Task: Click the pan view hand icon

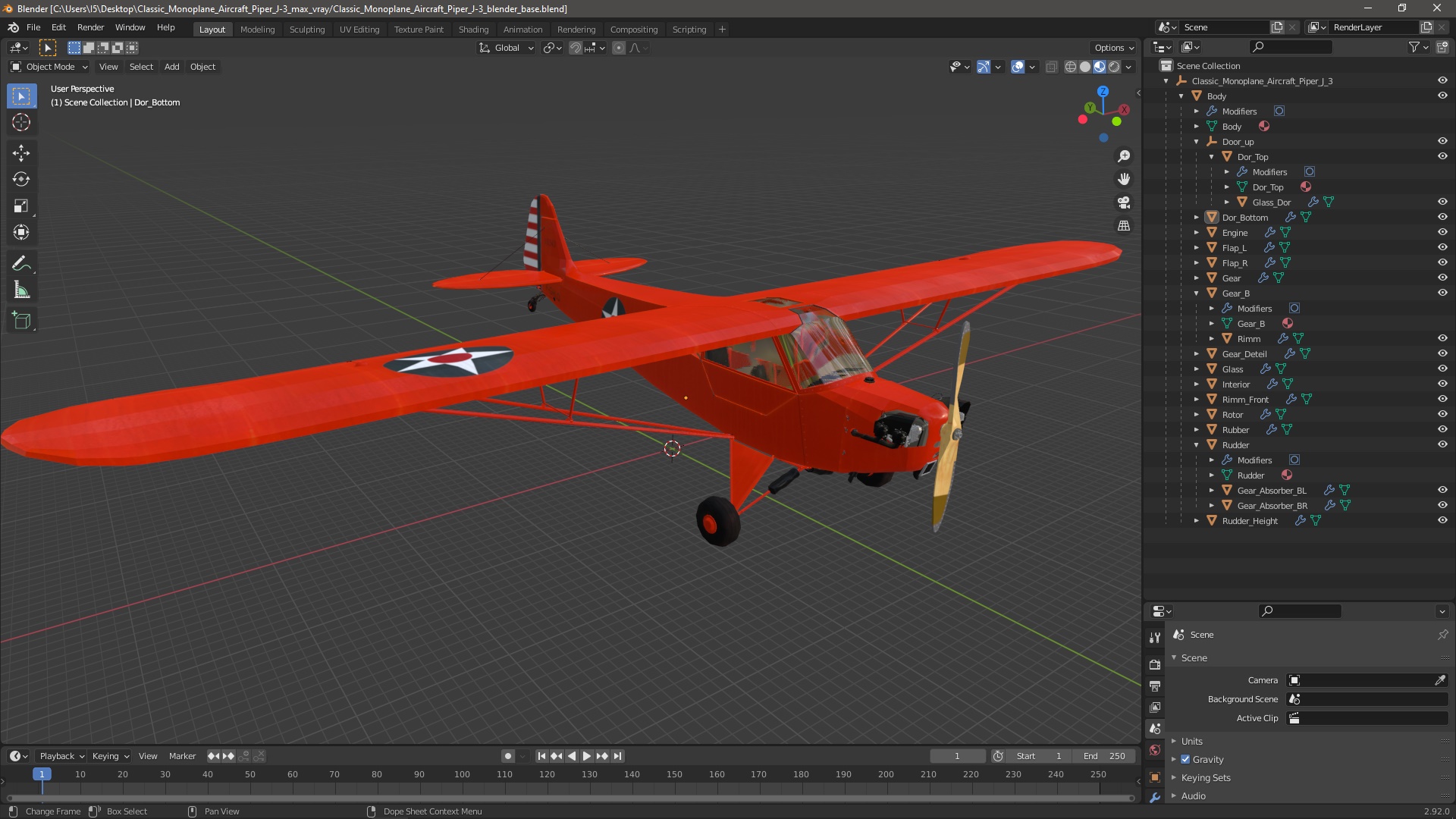Action: click(x=1124, y=179)
